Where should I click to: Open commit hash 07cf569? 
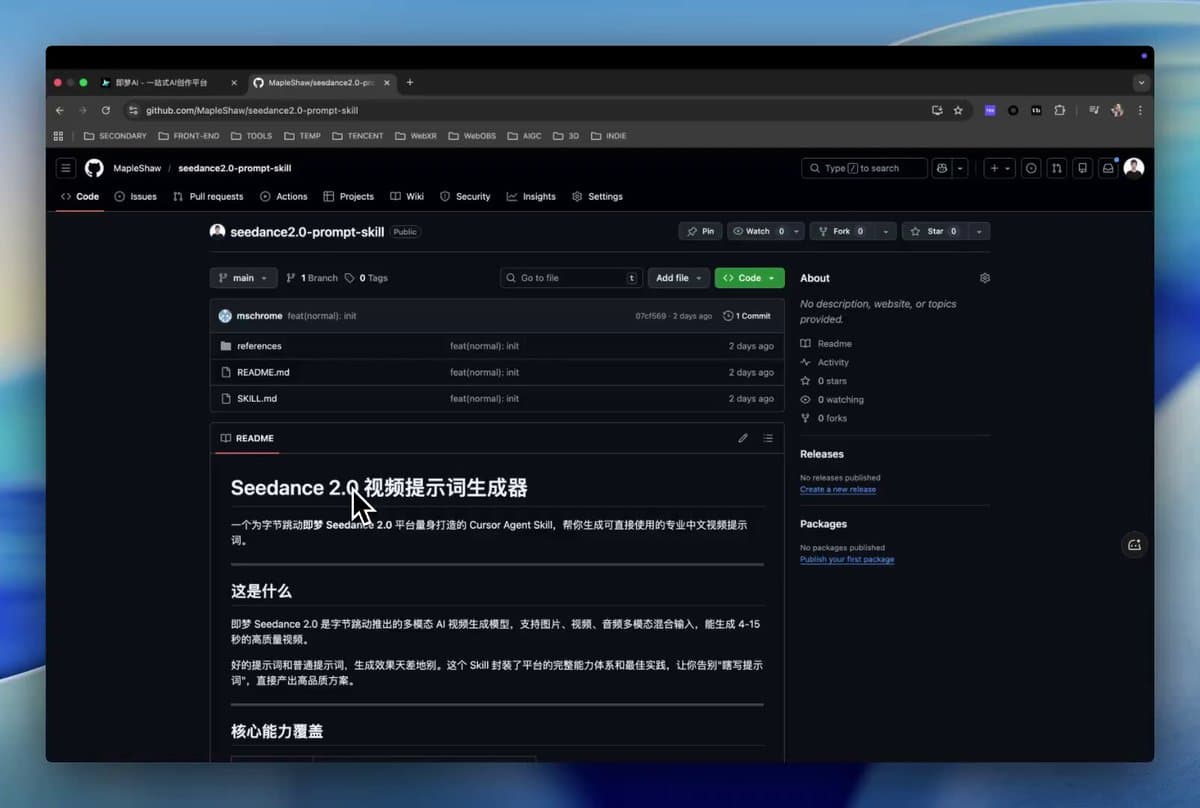point(650,316)
